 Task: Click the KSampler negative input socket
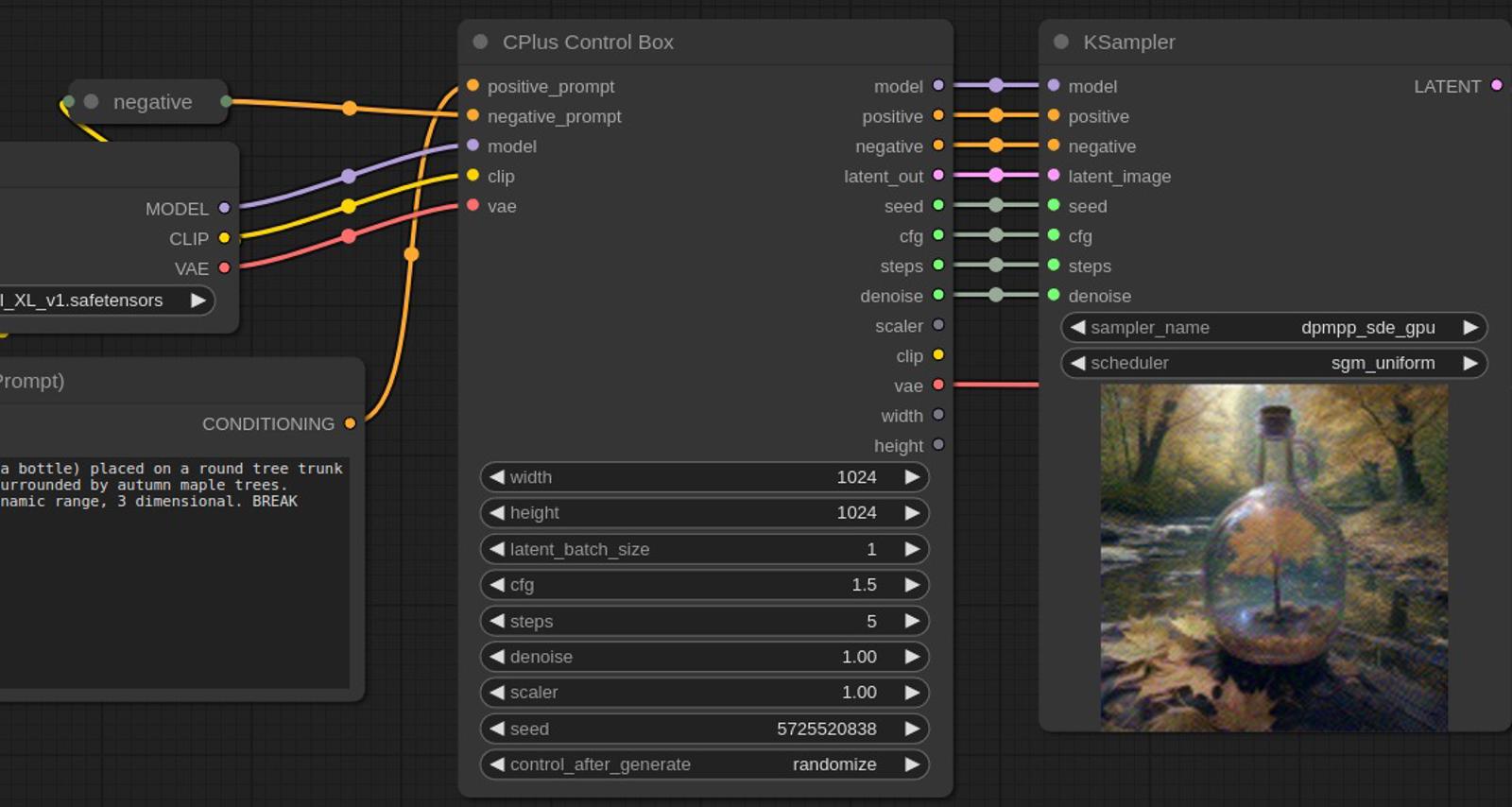pos(1054,146)
